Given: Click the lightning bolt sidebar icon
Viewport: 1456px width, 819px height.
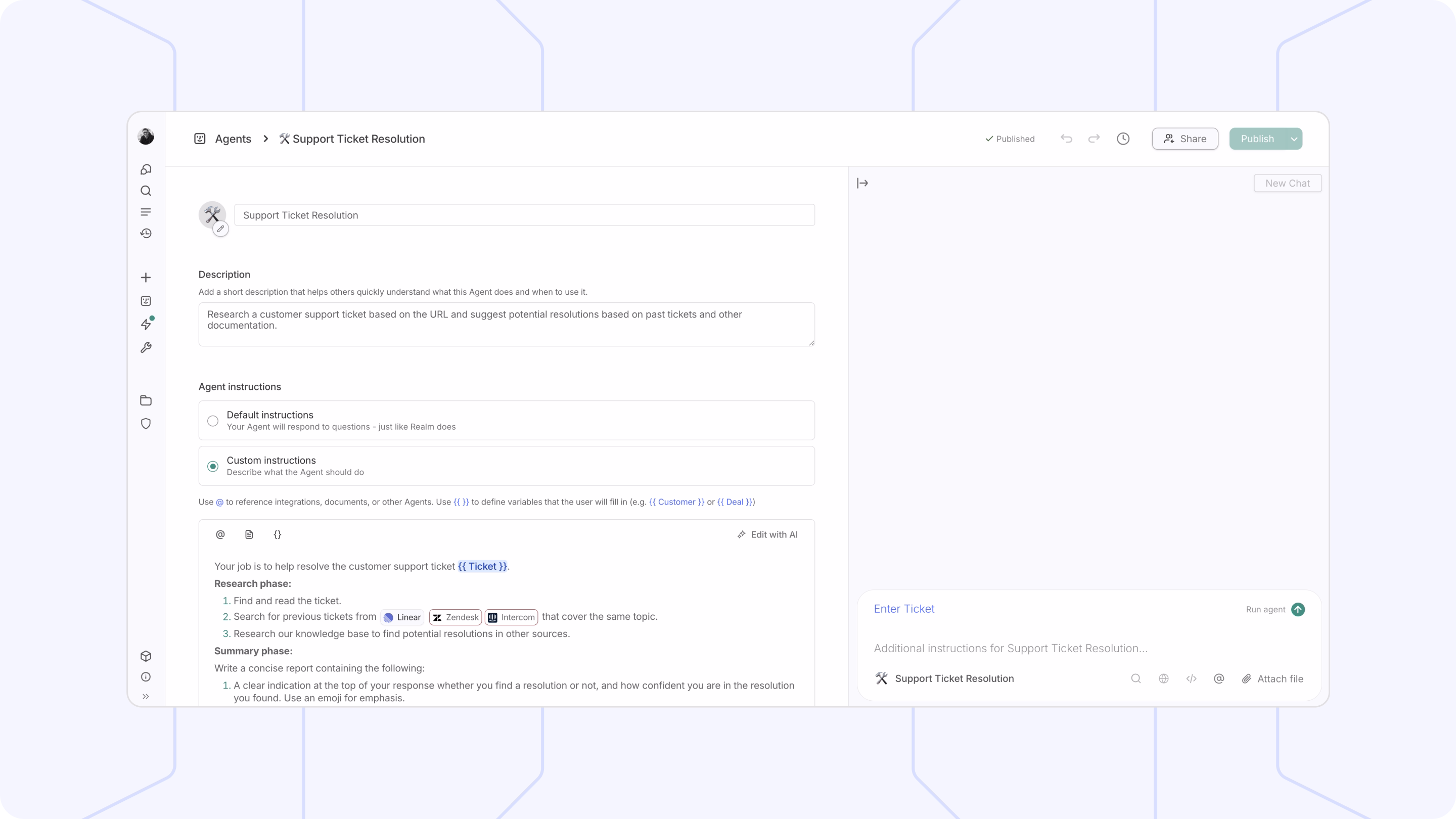Looking at the screenshot, I should point(146,325).
